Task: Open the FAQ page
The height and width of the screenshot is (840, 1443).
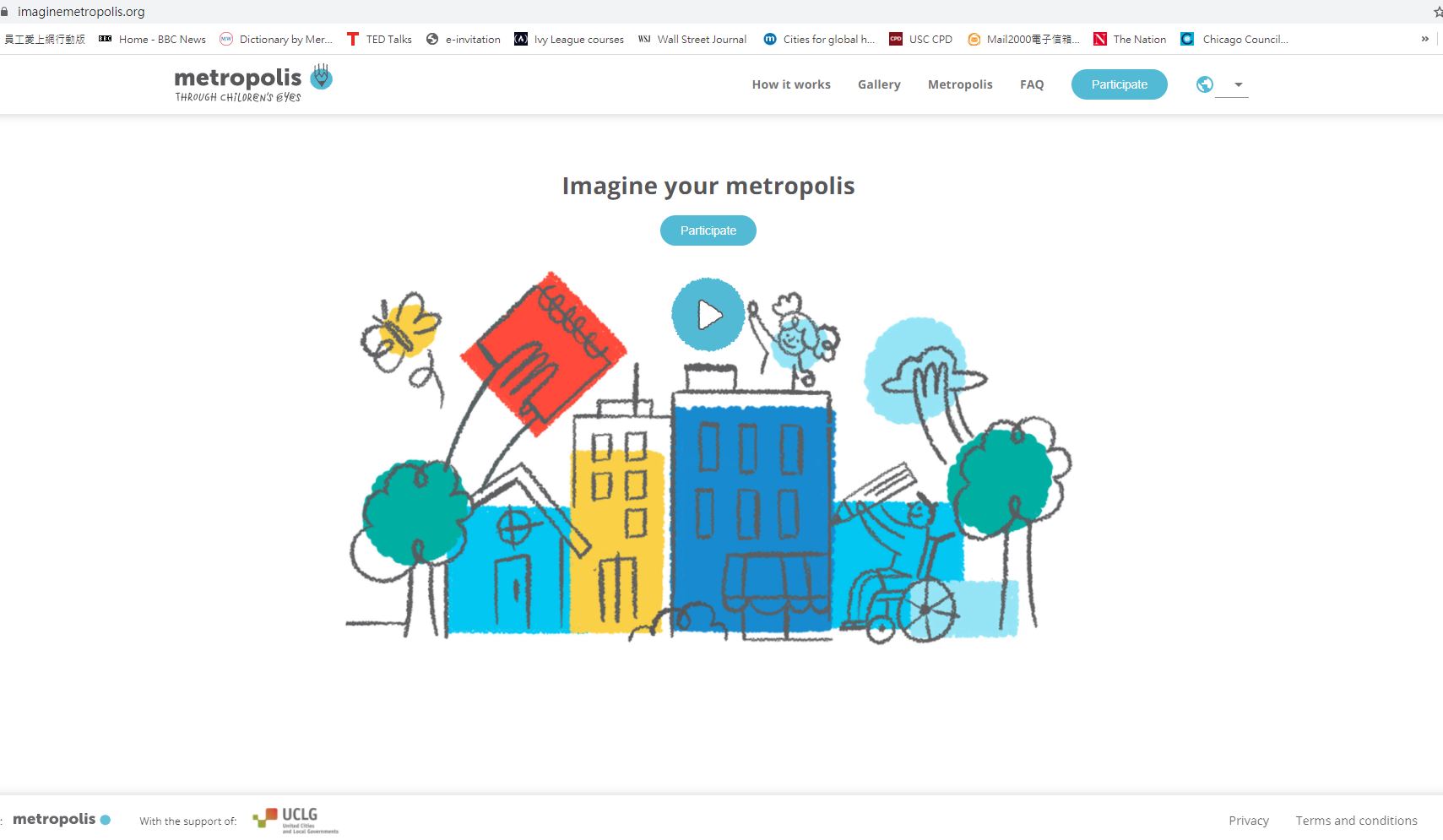Action: [x=1032, y=84]
